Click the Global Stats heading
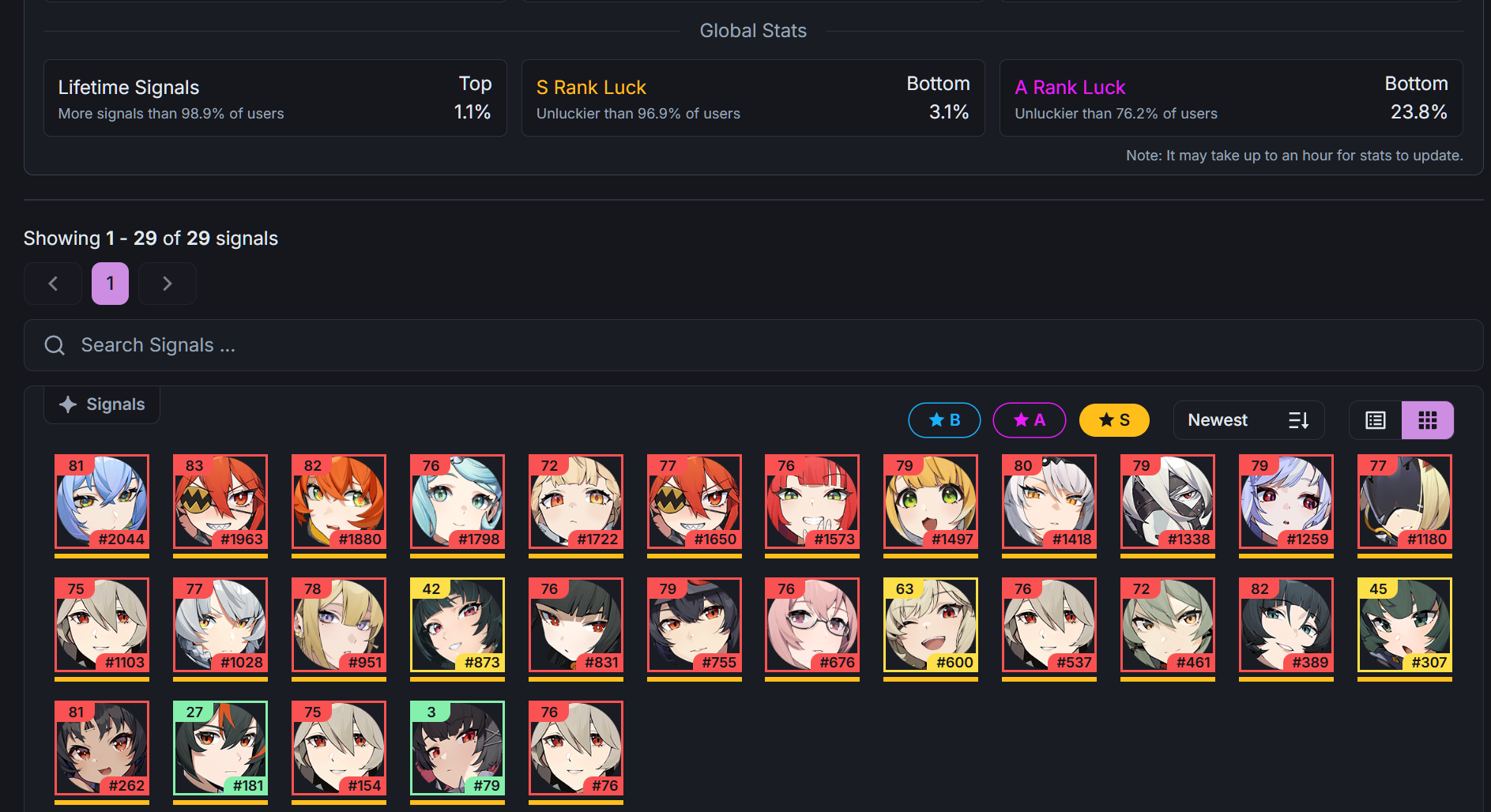This screenshot has height=812, width=1491. tap(753, 31)
